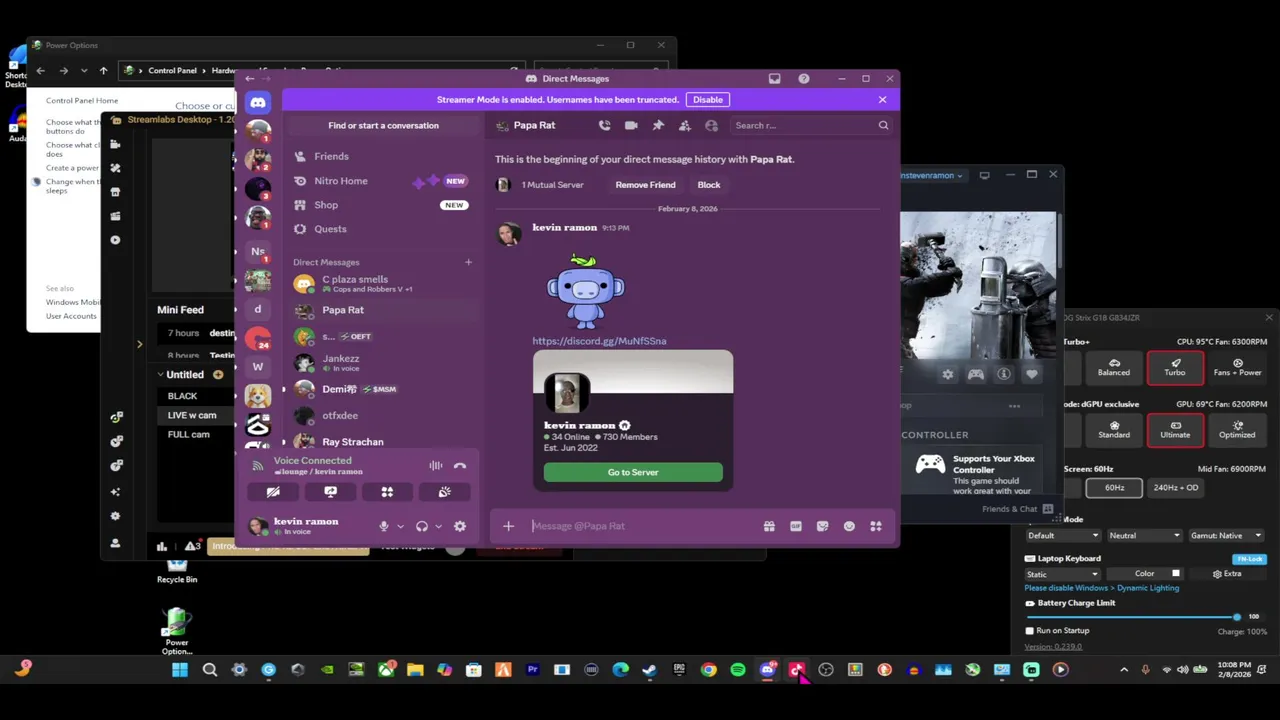Attach a file with plus button
Viewport: 1280px width, 720px height.
(x=508, y=526)
